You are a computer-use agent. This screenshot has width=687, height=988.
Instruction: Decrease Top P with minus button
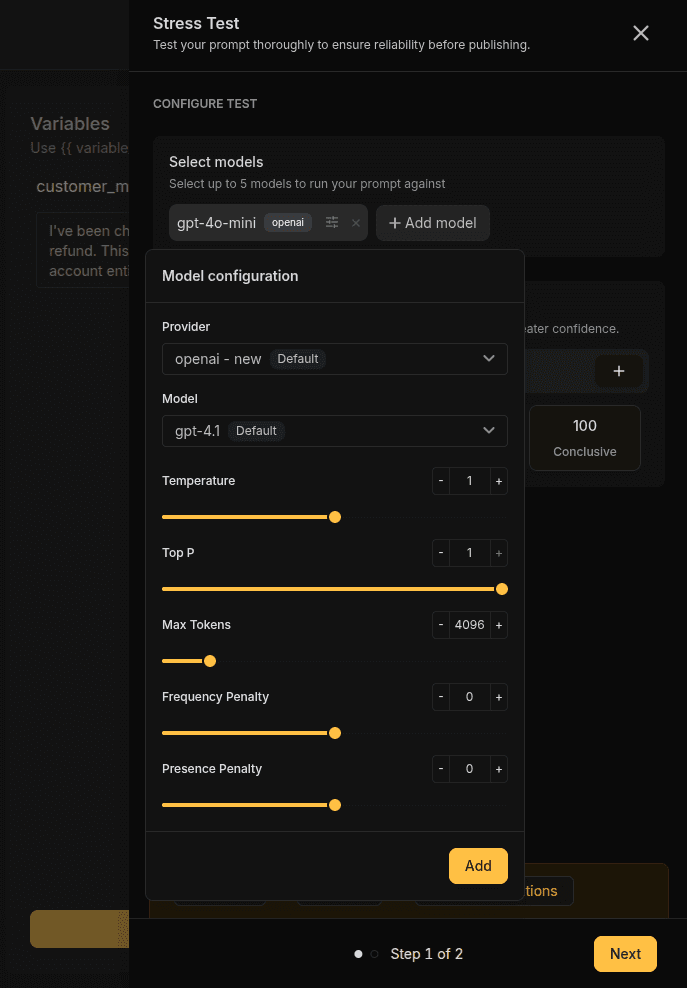(x=441, y=553)
